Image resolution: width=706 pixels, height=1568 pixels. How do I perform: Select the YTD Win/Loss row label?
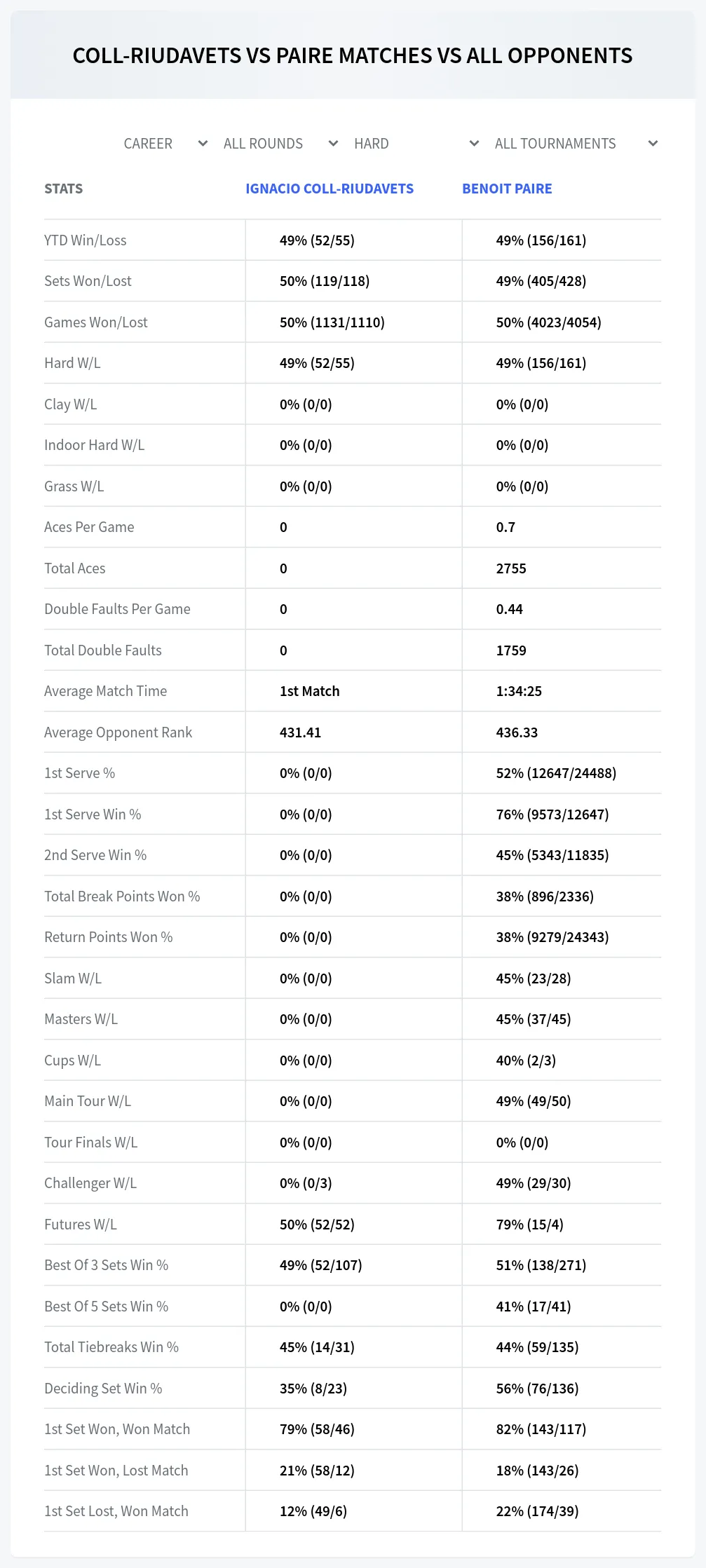pyautogui.click(x=86, y=240)
